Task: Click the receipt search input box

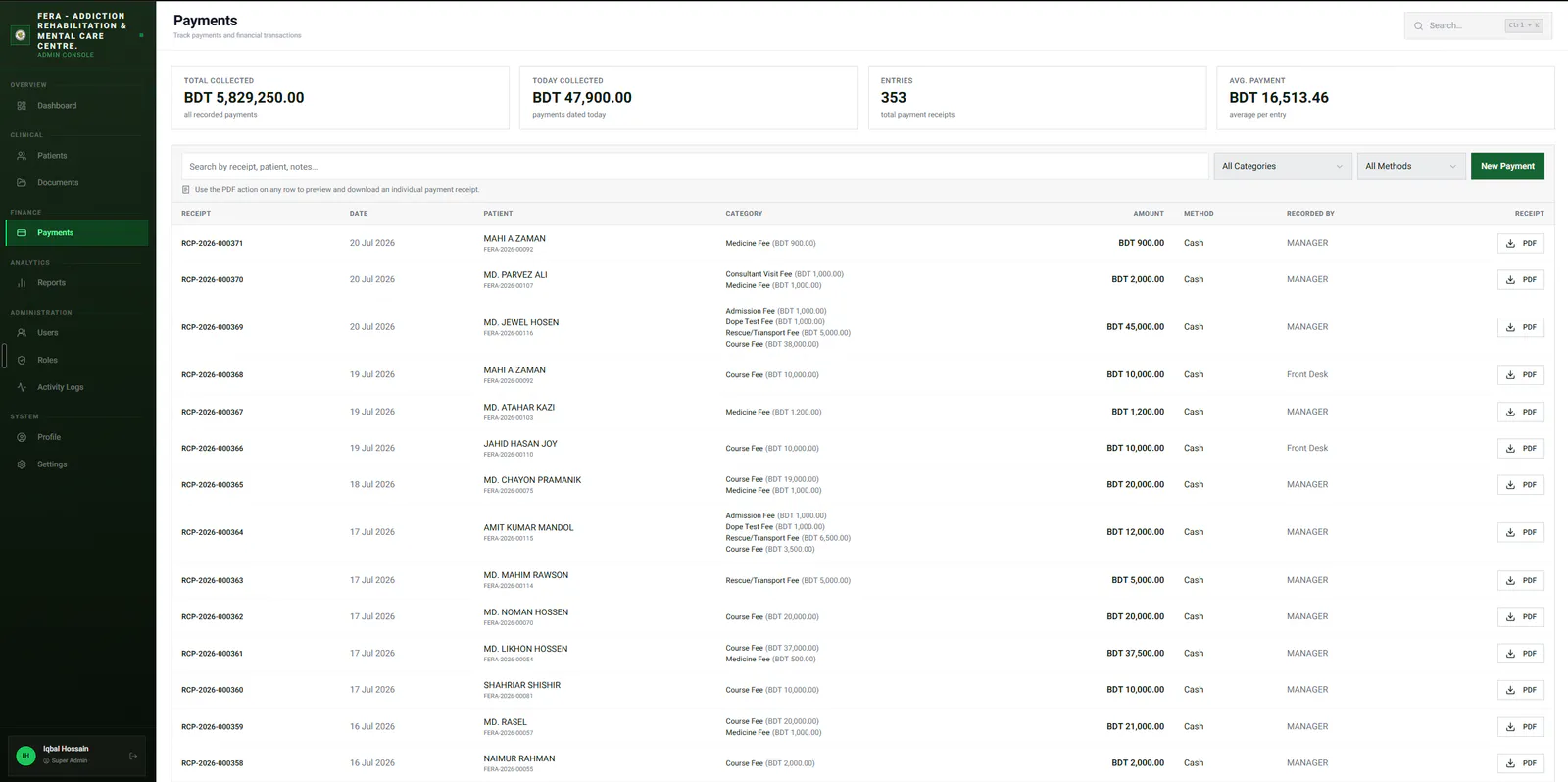Action: tap(695, 167)
